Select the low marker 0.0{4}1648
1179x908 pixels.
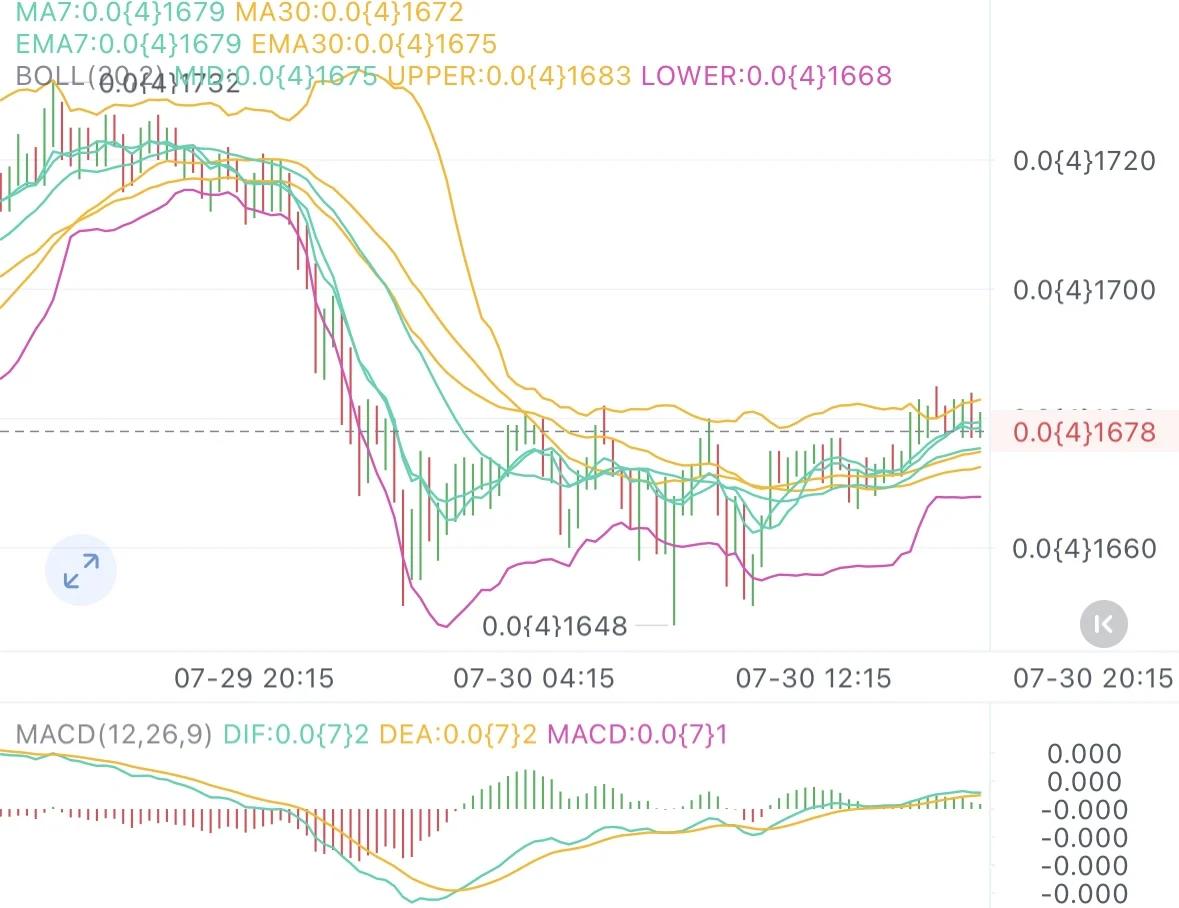coord(555,627)
